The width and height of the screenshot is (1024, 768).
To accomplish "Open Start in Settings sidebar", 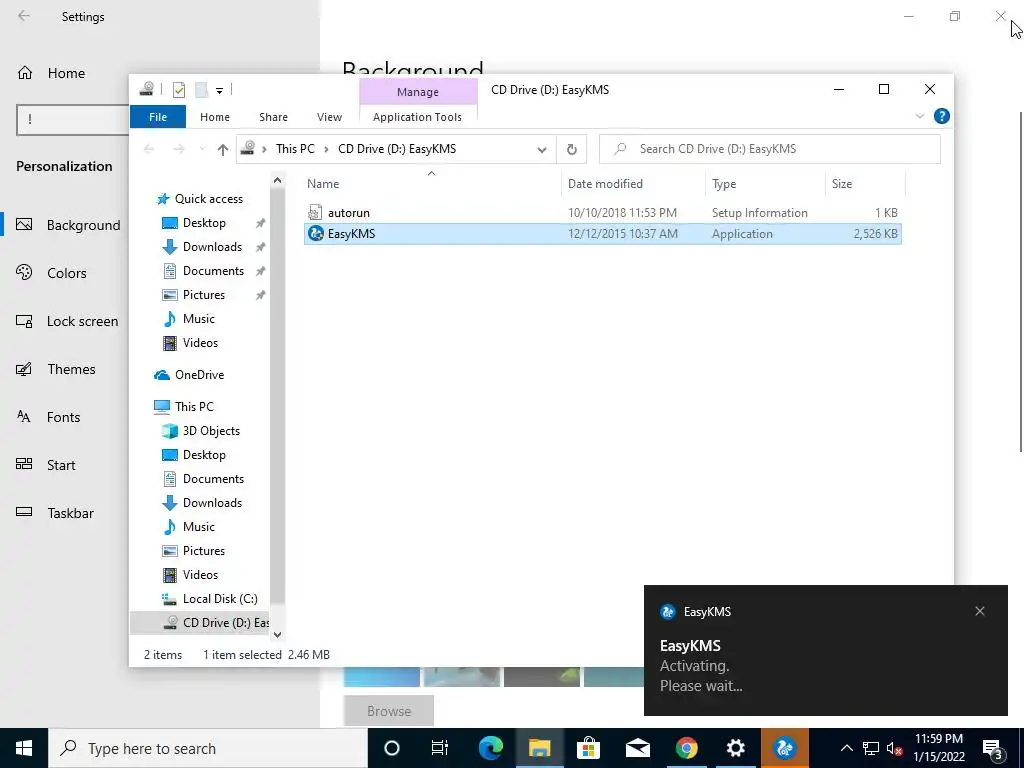I will click(x=61, y=465).
